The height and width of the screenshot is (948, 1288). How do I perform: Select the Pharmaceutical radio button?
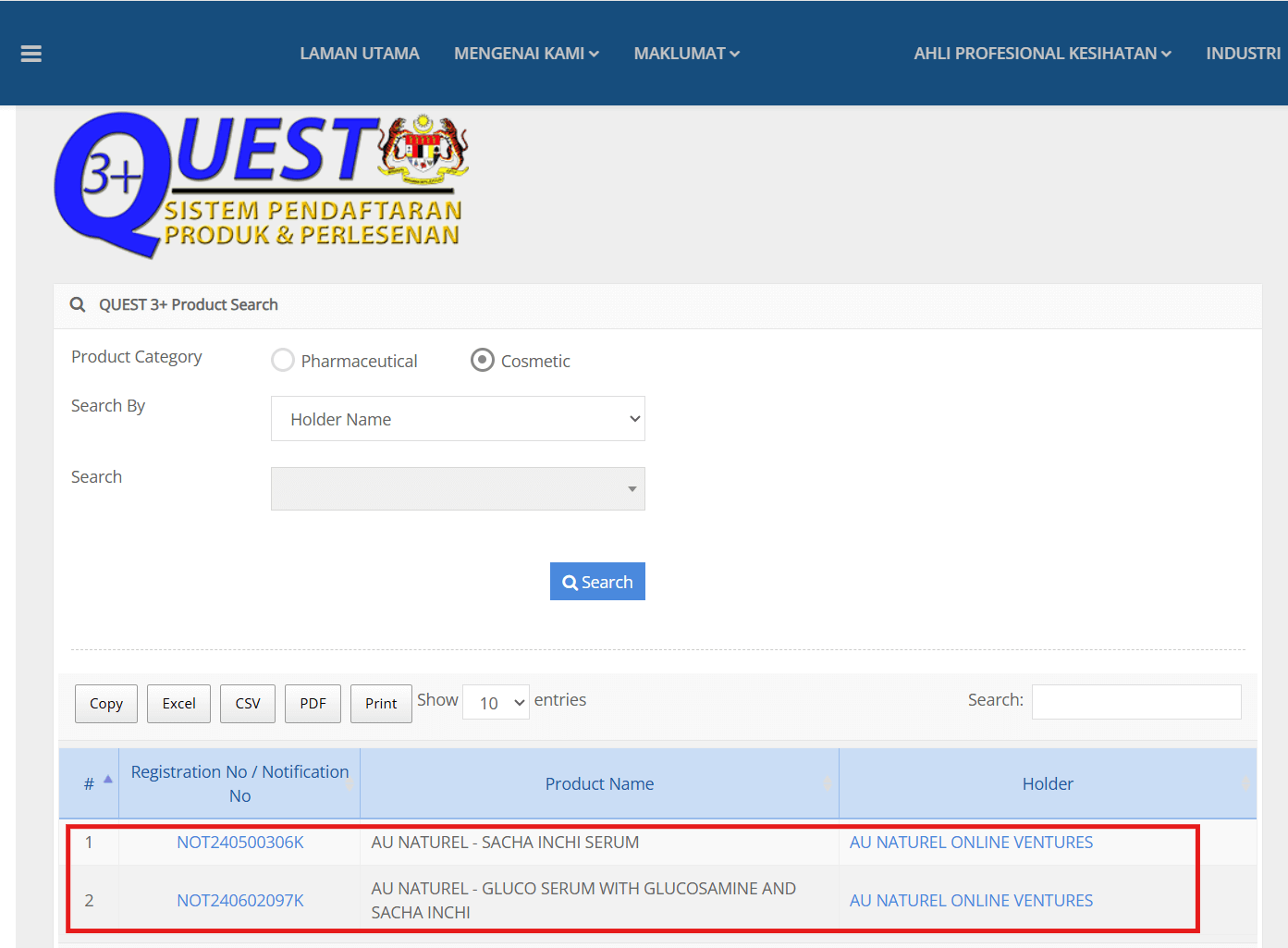tap(283, 360)
